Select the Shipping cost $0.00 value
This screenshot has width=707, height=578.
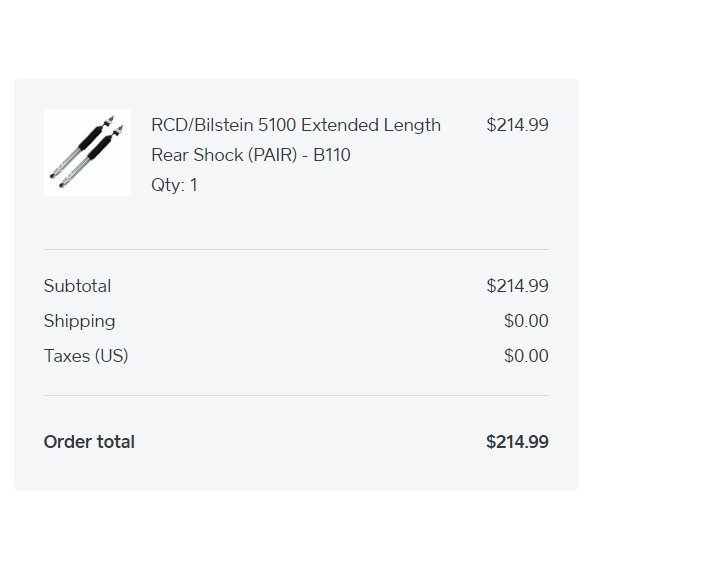[x=526, y=321]
